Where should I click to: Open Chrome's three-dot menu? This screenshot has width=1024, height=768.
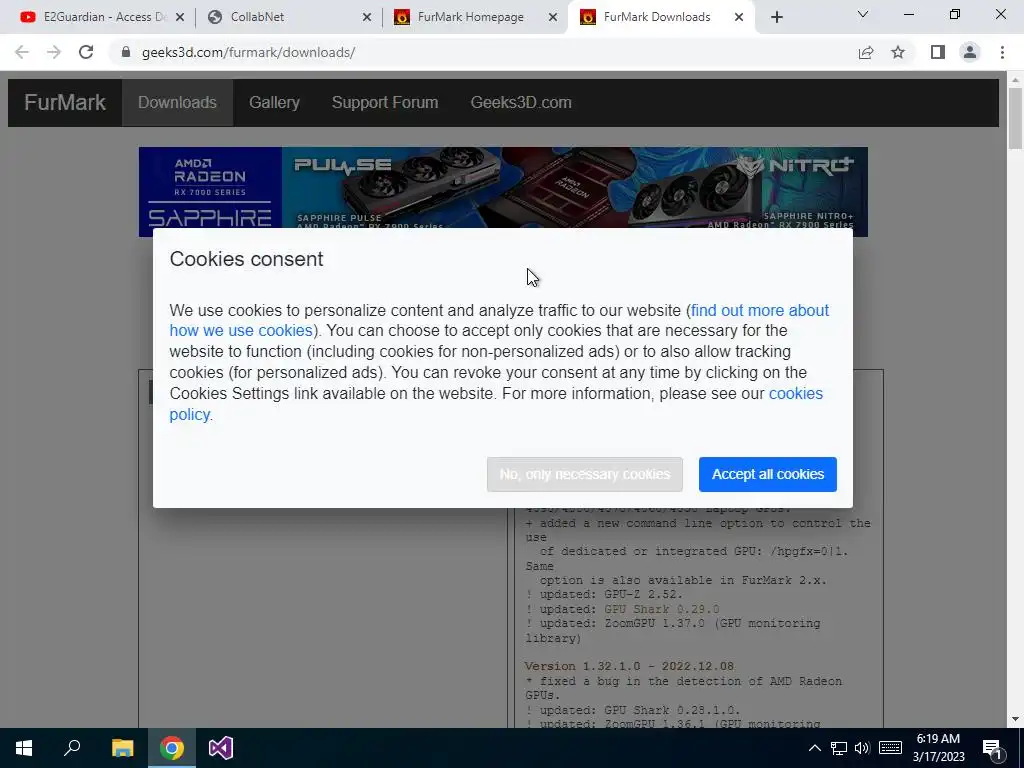pos(1002,52)
